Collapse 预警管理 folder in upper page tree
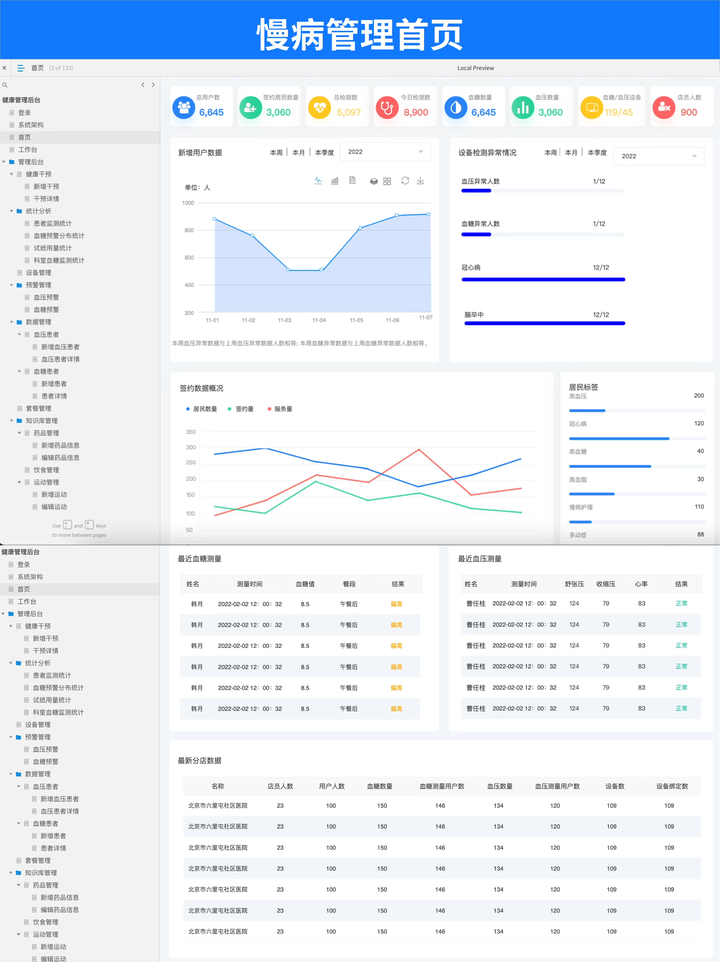The image size is (720, 962). pyautogui.click(x=12, y=285)
